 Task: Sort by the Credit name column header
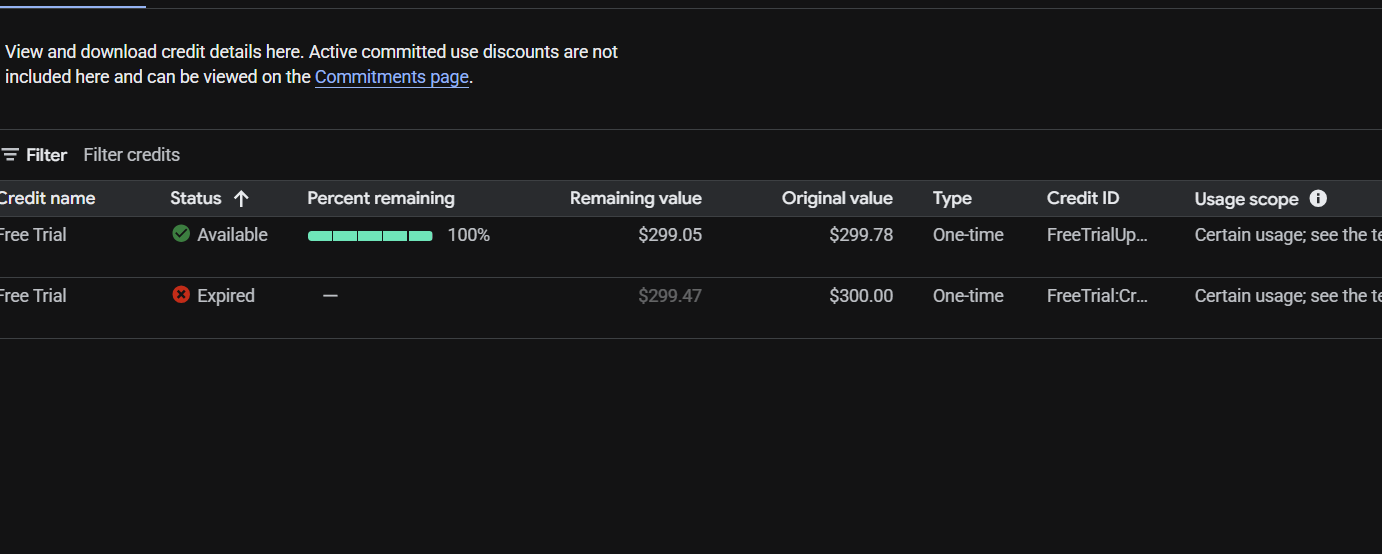[46, 198]
